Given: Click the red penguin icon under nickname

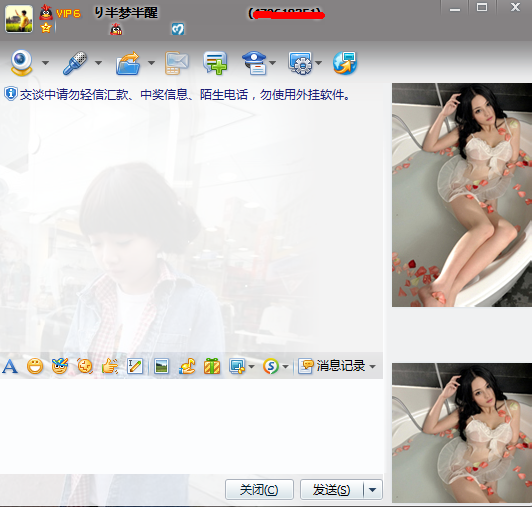Looking at the screenshot, I should [116, 30].
